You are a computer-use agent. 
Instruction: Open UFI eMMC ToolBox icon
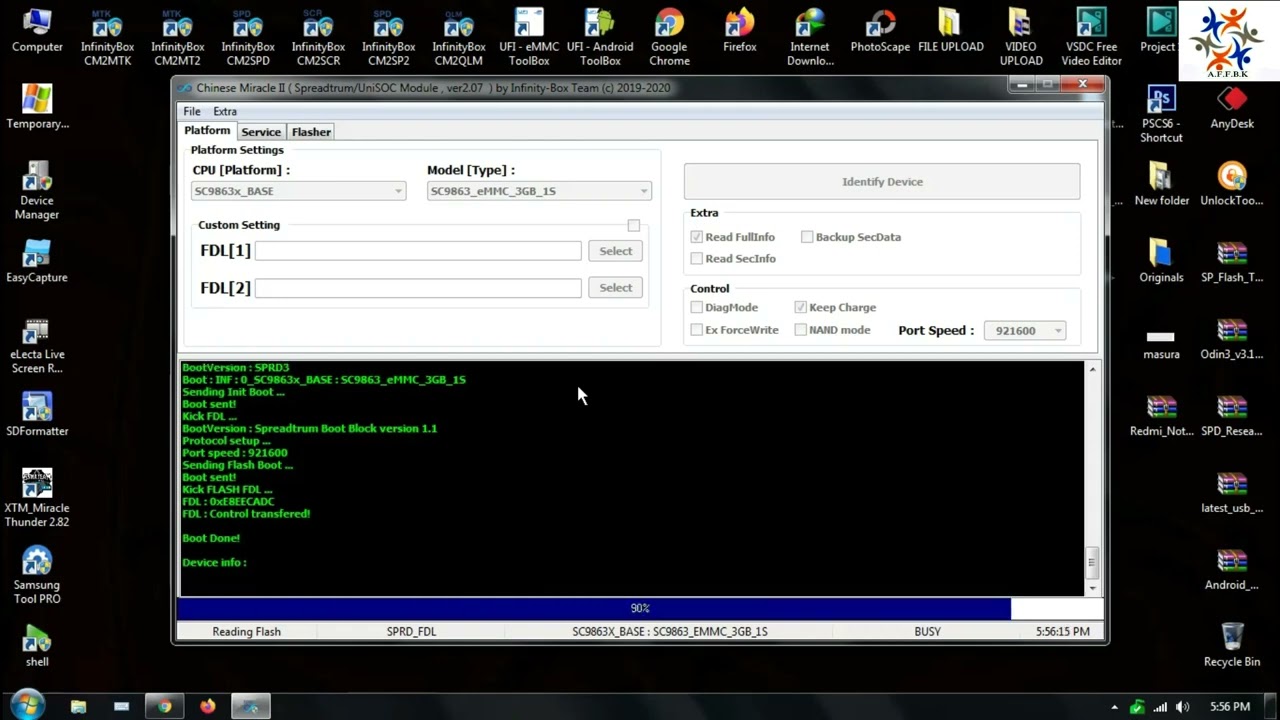coord(529,38)
